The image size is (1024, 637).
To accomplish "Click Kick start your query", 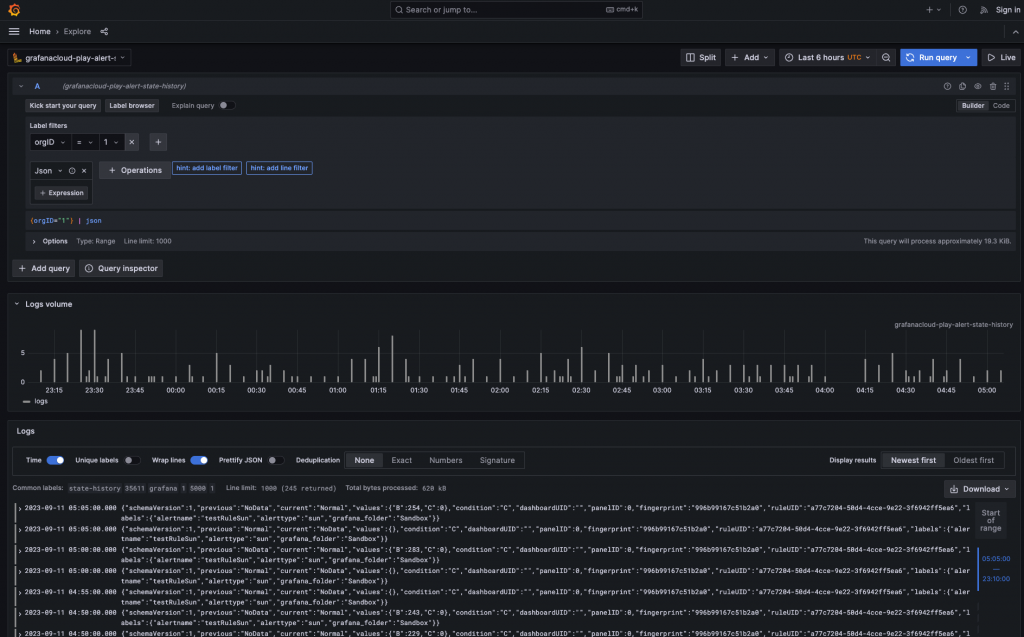I will (x=63, y=105).
